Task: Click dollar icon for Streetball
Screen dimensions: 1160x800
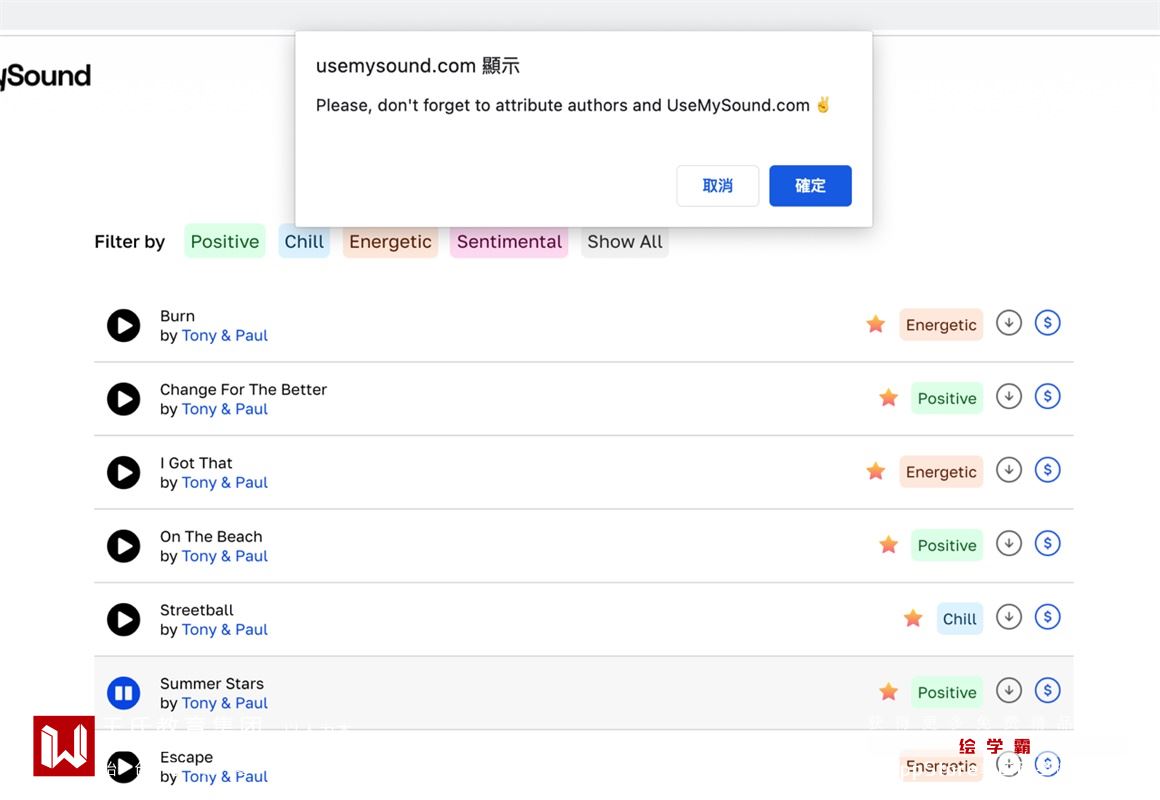Action: (x=1047, y=617)
